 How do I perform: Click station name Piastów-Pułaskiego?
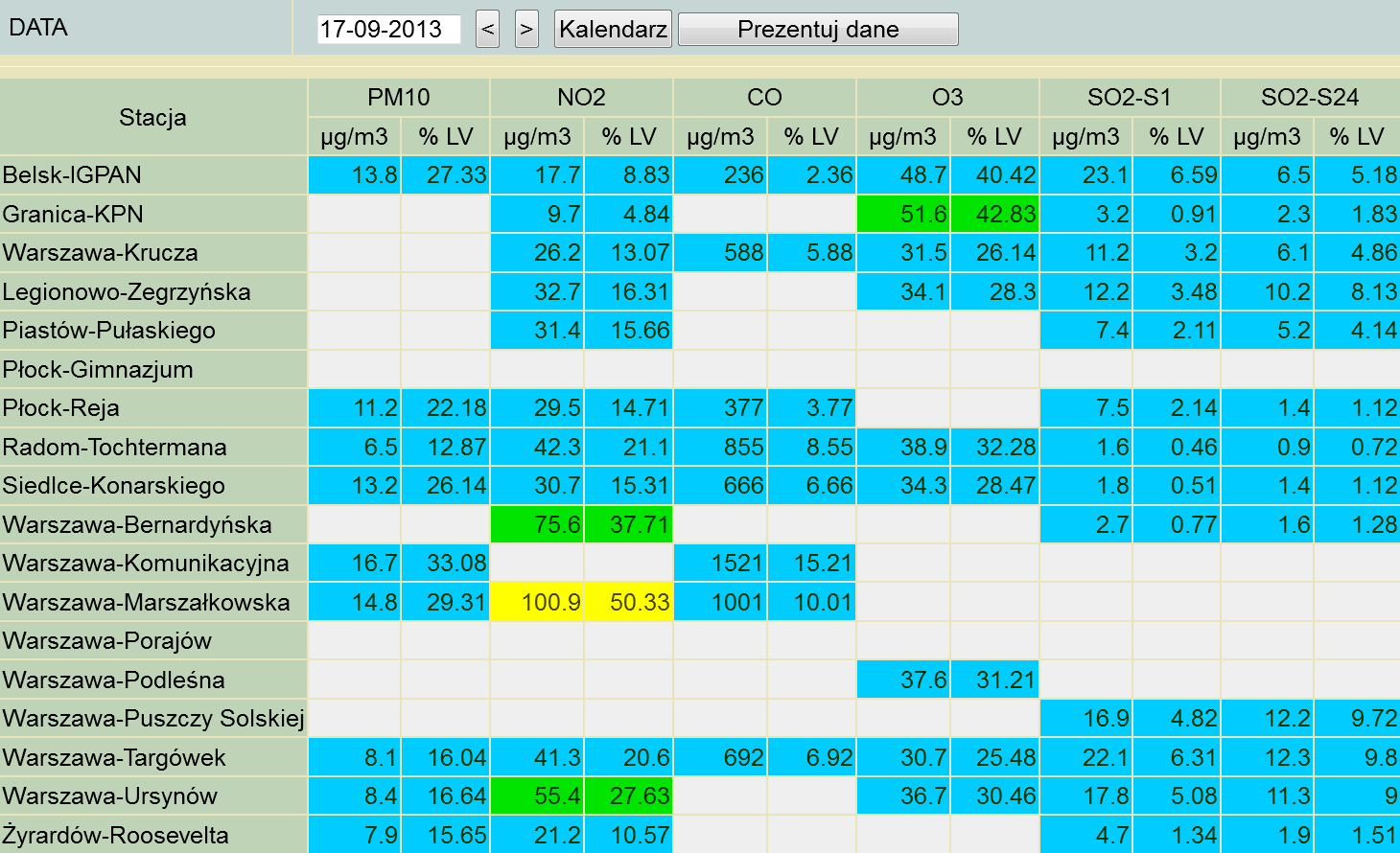109,331
